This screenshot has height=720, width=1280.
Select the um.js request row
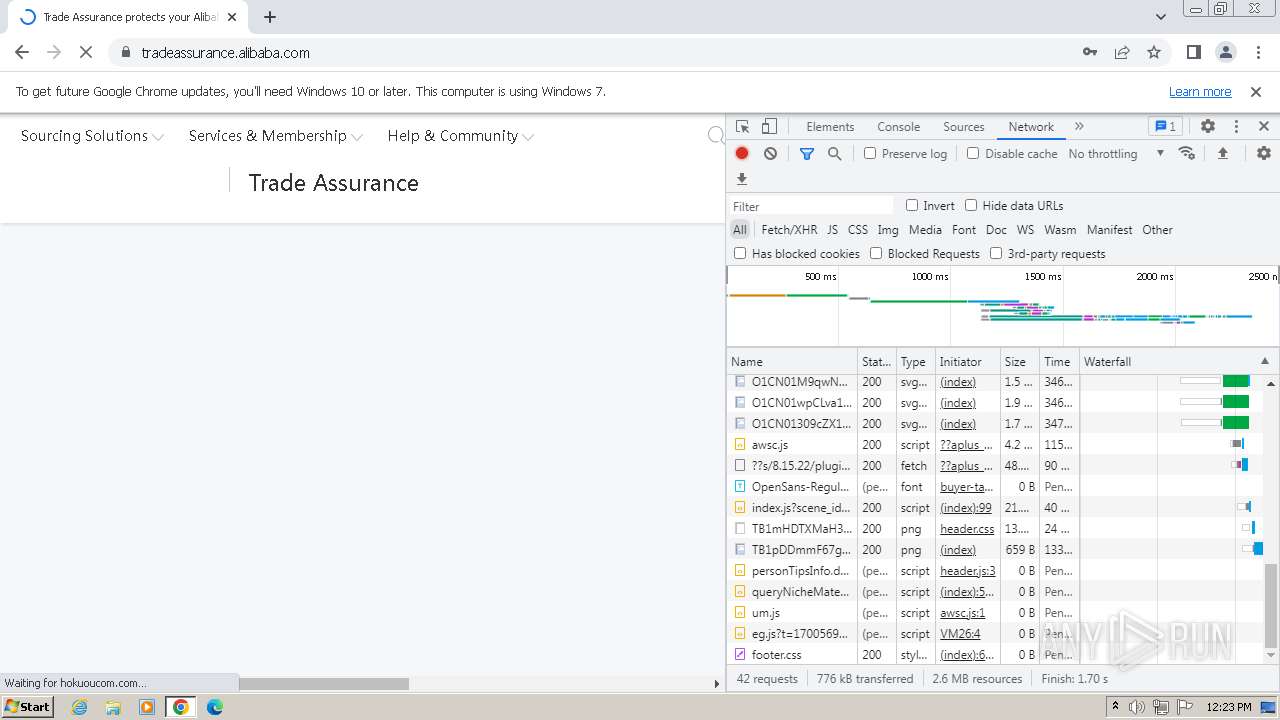point(996,613)
